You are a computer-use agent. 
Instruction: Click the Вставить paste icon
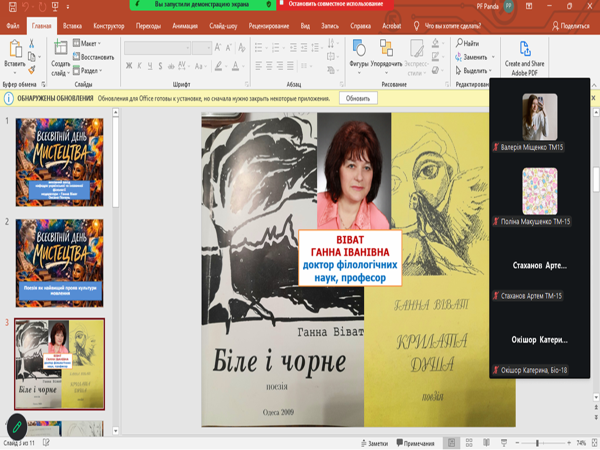point(15,49)
